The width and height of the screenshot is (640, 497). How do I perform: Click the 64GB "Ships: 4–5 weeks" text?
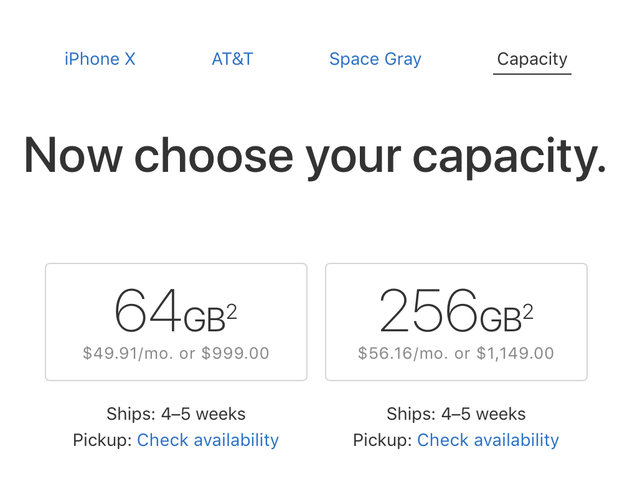point(176,414)
